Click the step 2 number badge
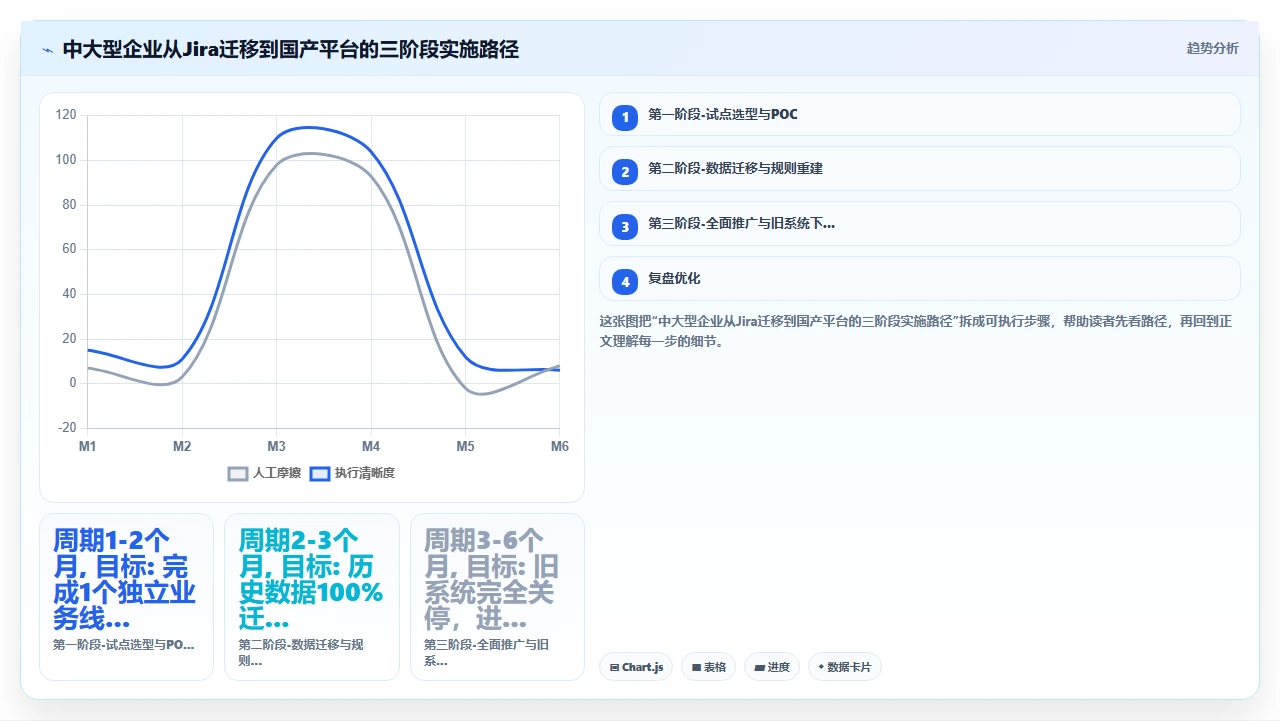 coord(625,172)
